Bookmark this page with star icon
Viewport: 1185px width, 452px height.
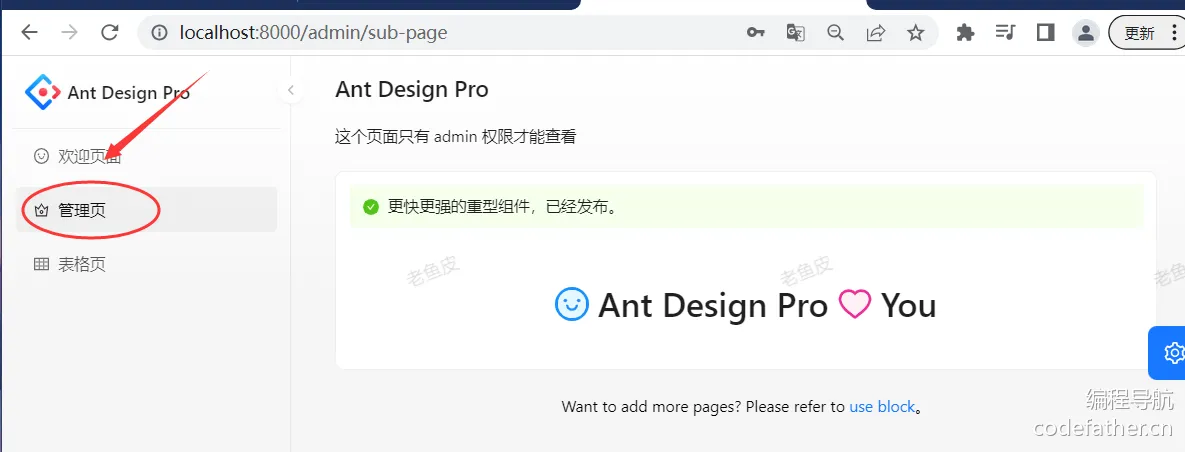point(916,33)
